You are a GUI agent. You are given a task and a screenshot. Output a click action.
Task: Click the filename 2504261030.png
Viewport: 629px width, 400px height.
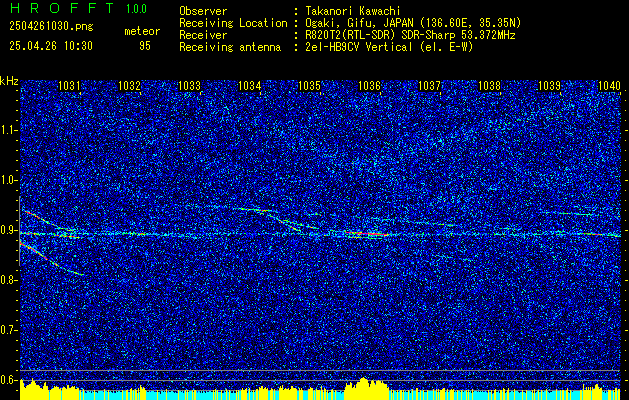coord(51,26)
